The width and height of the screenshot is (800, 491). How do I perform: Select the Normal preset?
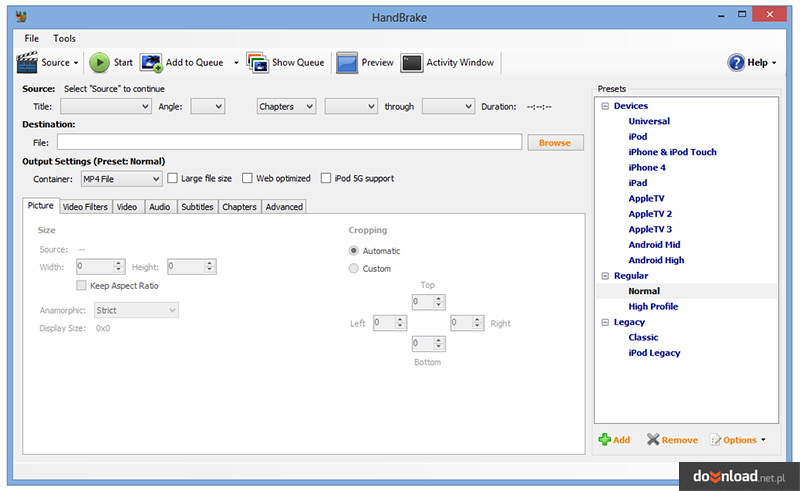tap(644, 291)
